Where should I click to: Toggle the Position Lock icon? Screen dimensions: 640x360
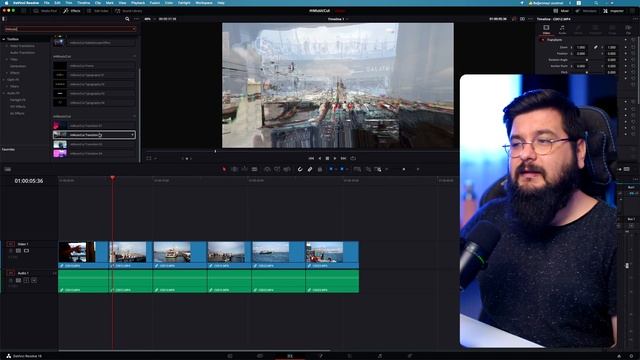[320, 169]
